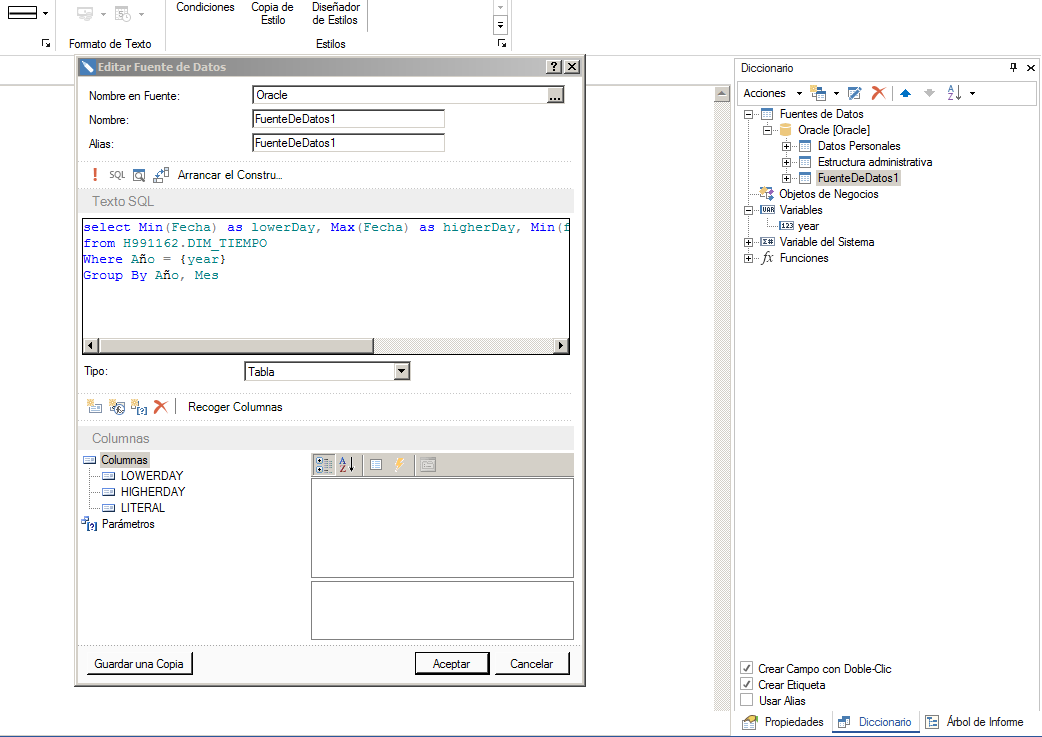Expand the Variable del Sistema node

(x=748, y=243)
